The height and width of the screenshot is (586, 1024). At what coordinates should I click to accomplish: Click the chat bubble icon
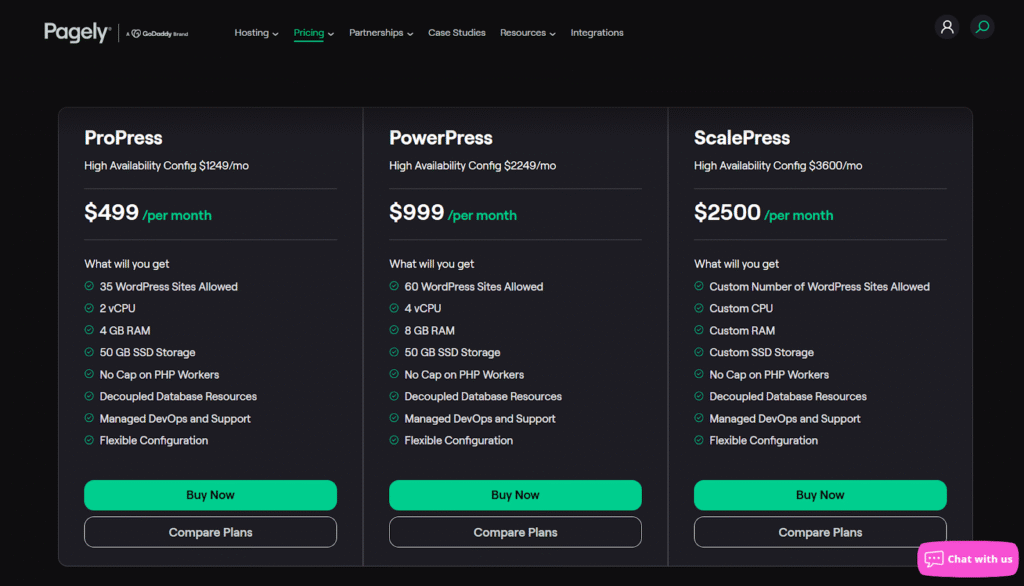pos(934,559)
